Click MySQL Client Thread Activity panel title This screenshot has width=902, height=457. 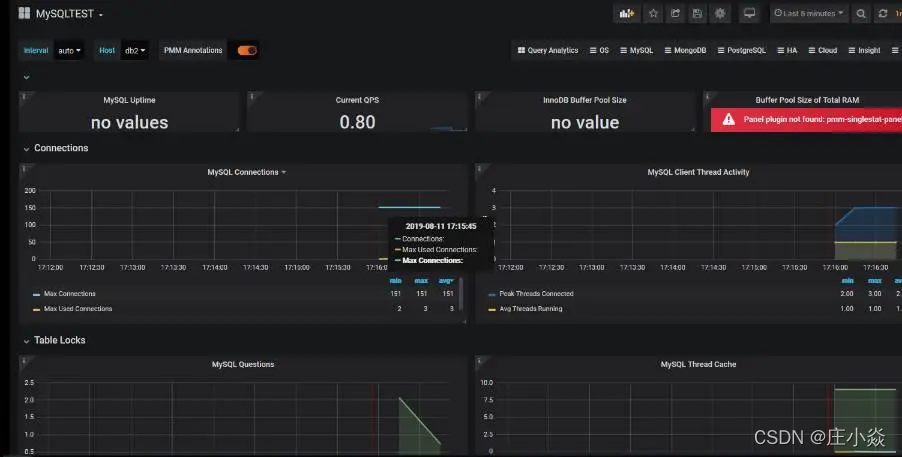[698, 172]
